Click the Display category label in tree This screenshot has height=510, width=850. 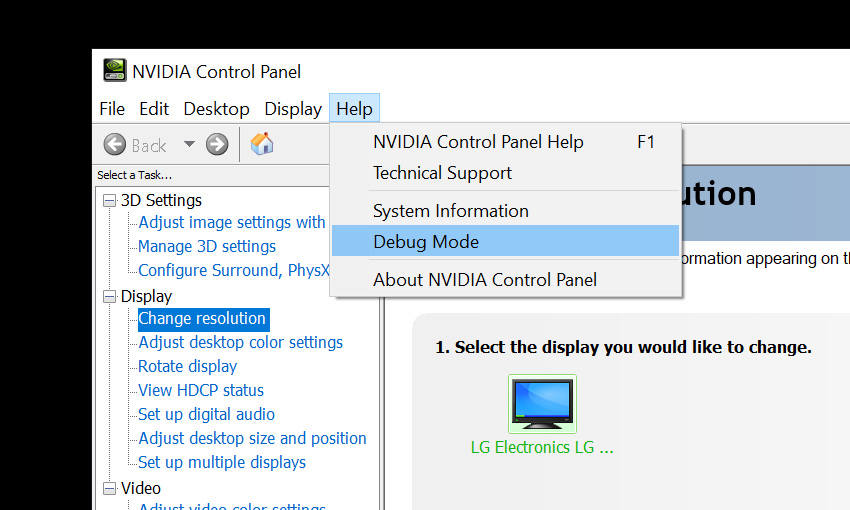(146, 296)
